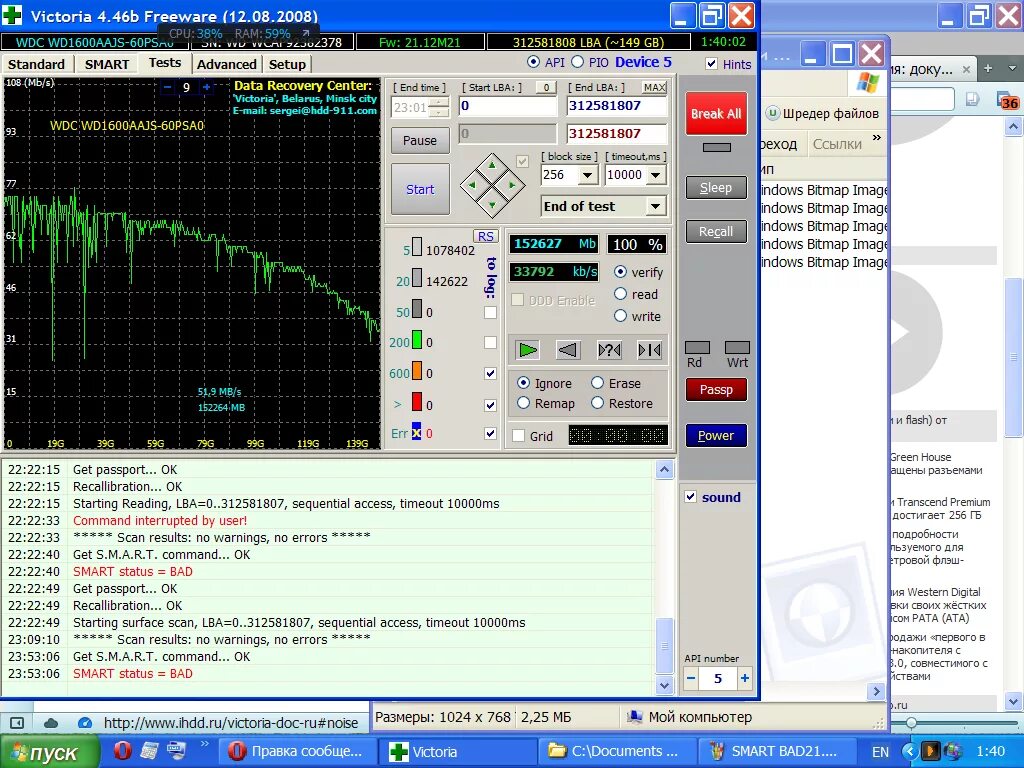
Task: Click the End time spinner arrows
Action: [x=441, y=107]
